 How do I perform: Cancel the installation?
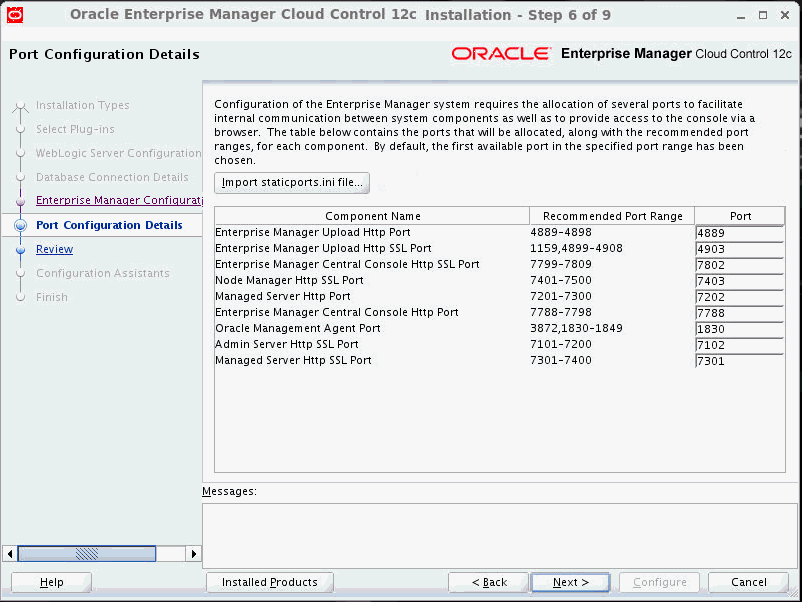click(748, 582)
